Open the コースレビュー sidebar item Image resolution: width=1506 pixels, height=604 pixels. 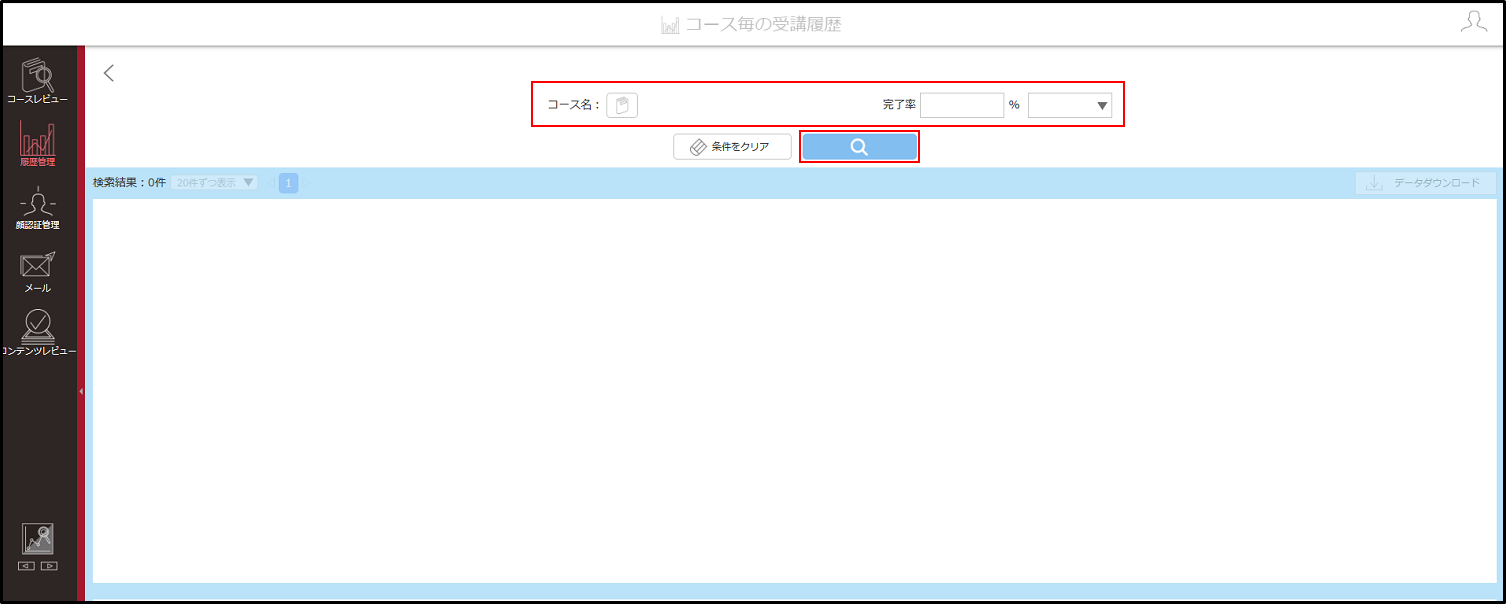38,81
